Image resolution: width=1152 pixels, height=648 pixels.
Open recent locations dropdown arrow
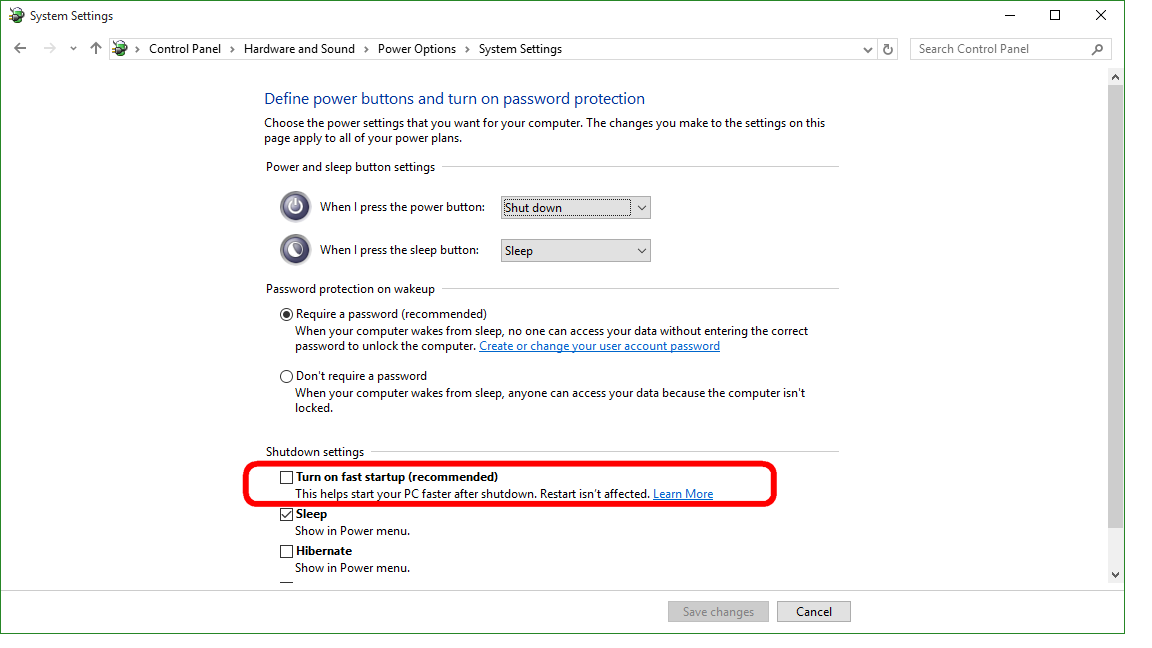[73, 49]
